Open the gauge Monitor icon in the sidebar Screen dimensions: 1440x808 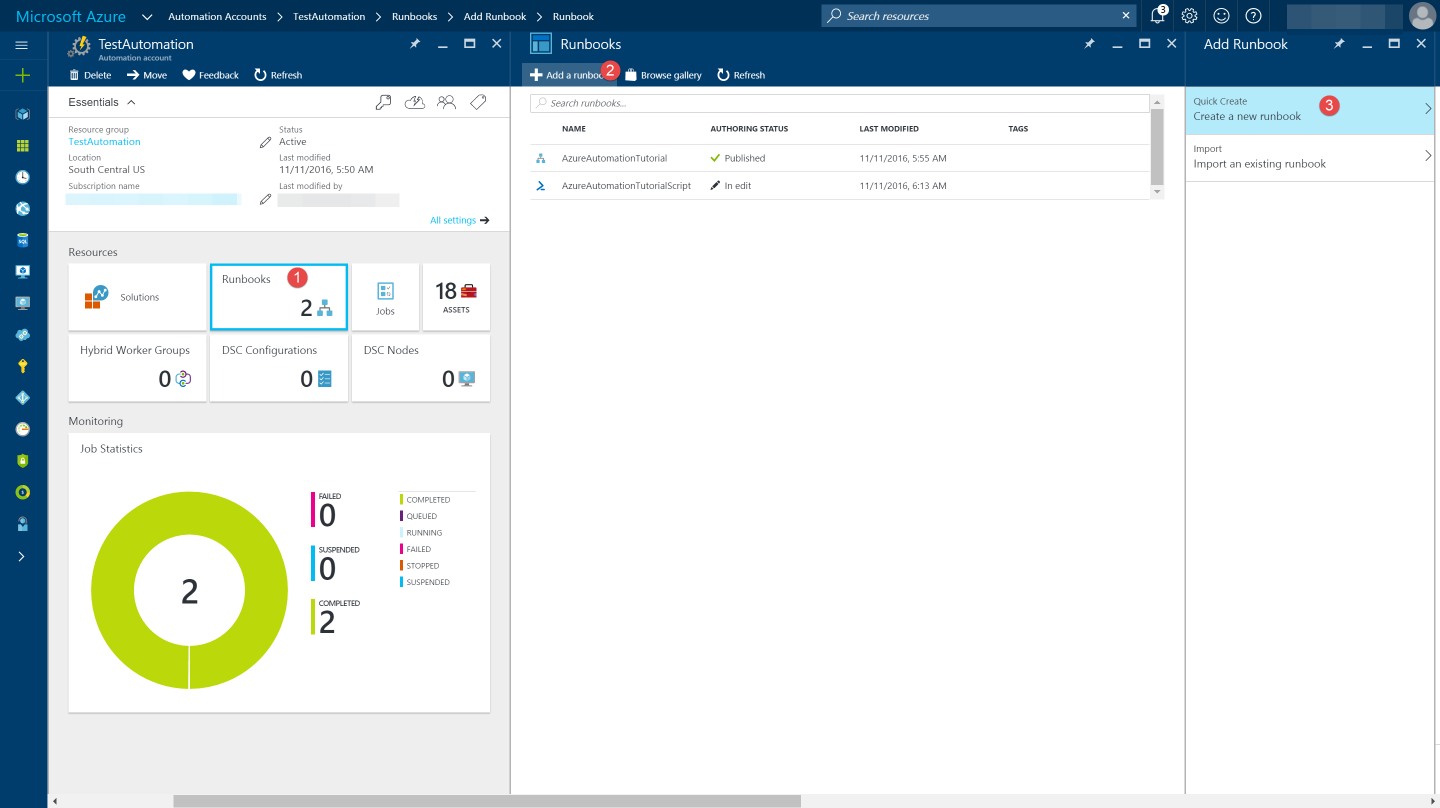[22, 429]
